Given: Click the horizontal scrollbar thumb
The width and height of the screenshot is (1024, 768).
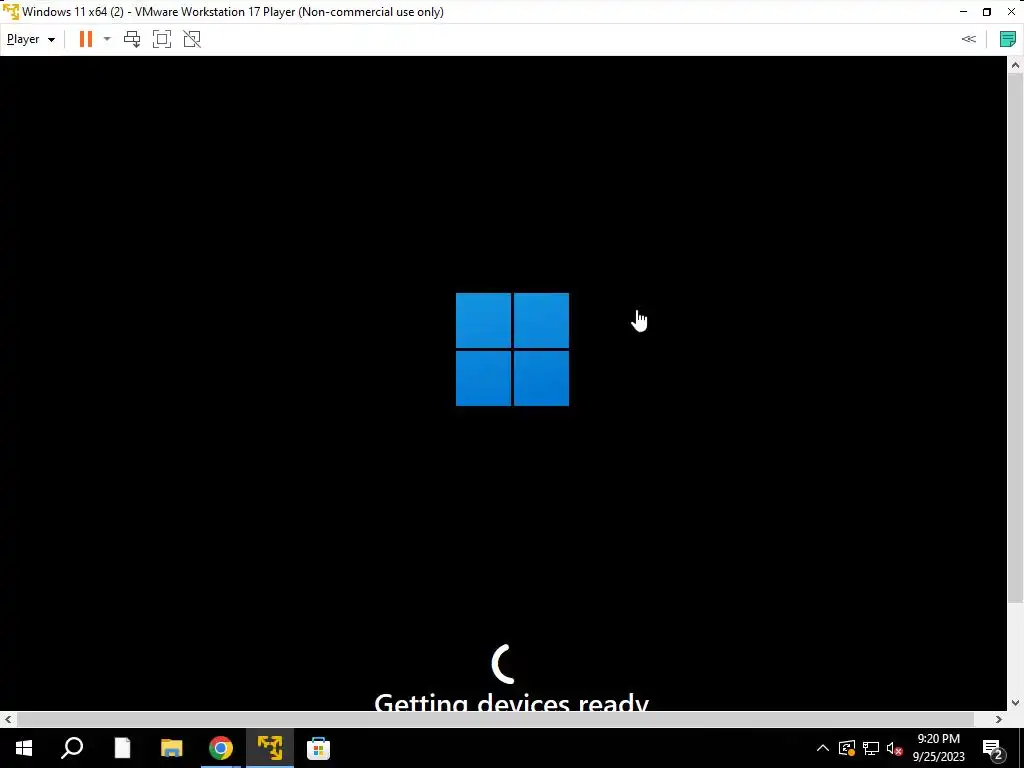Looking at the screenshot, I should (495, 719).
